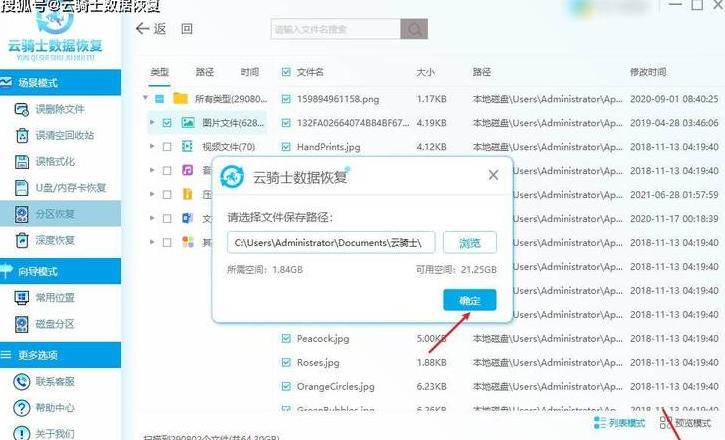This screenshot has height=440, width=725.
Task: Switch to the 路径 tab
Action: [x=205, y=72]
